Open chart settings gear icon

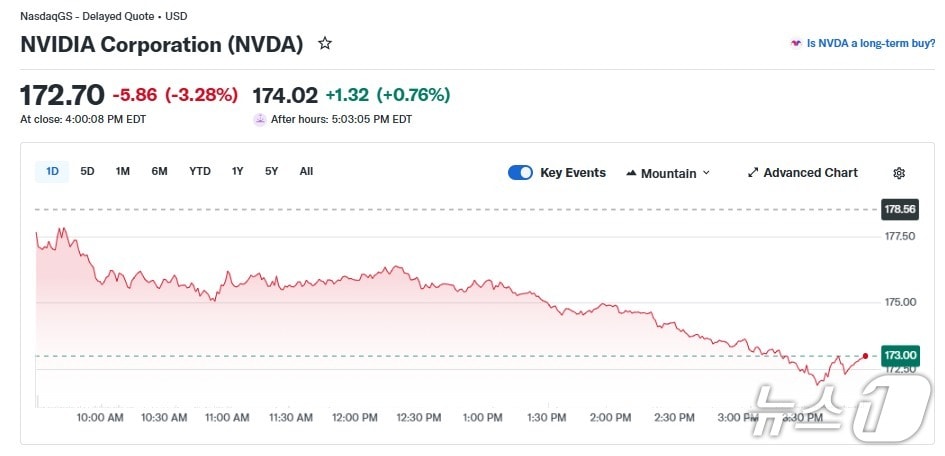[x=899, y=173]
